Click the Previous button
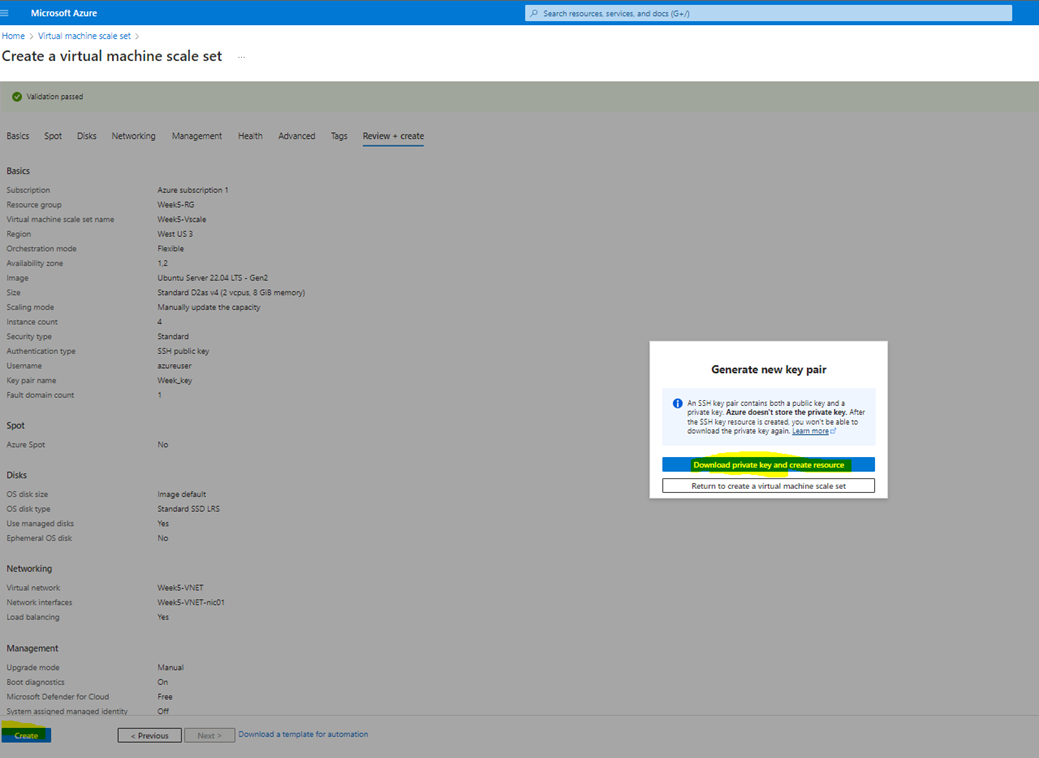 [149, 734]
